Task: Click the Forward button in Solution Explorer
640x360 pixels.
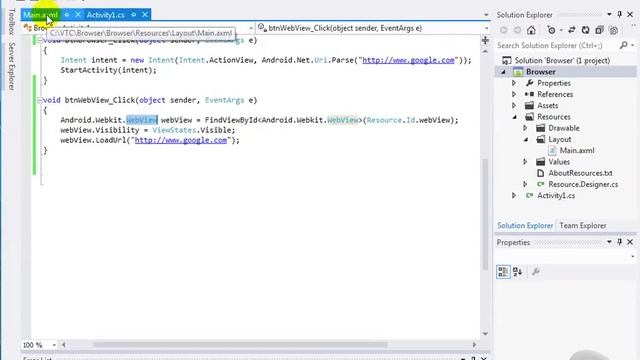Action: pyautogui.click(x=517, y=30)
